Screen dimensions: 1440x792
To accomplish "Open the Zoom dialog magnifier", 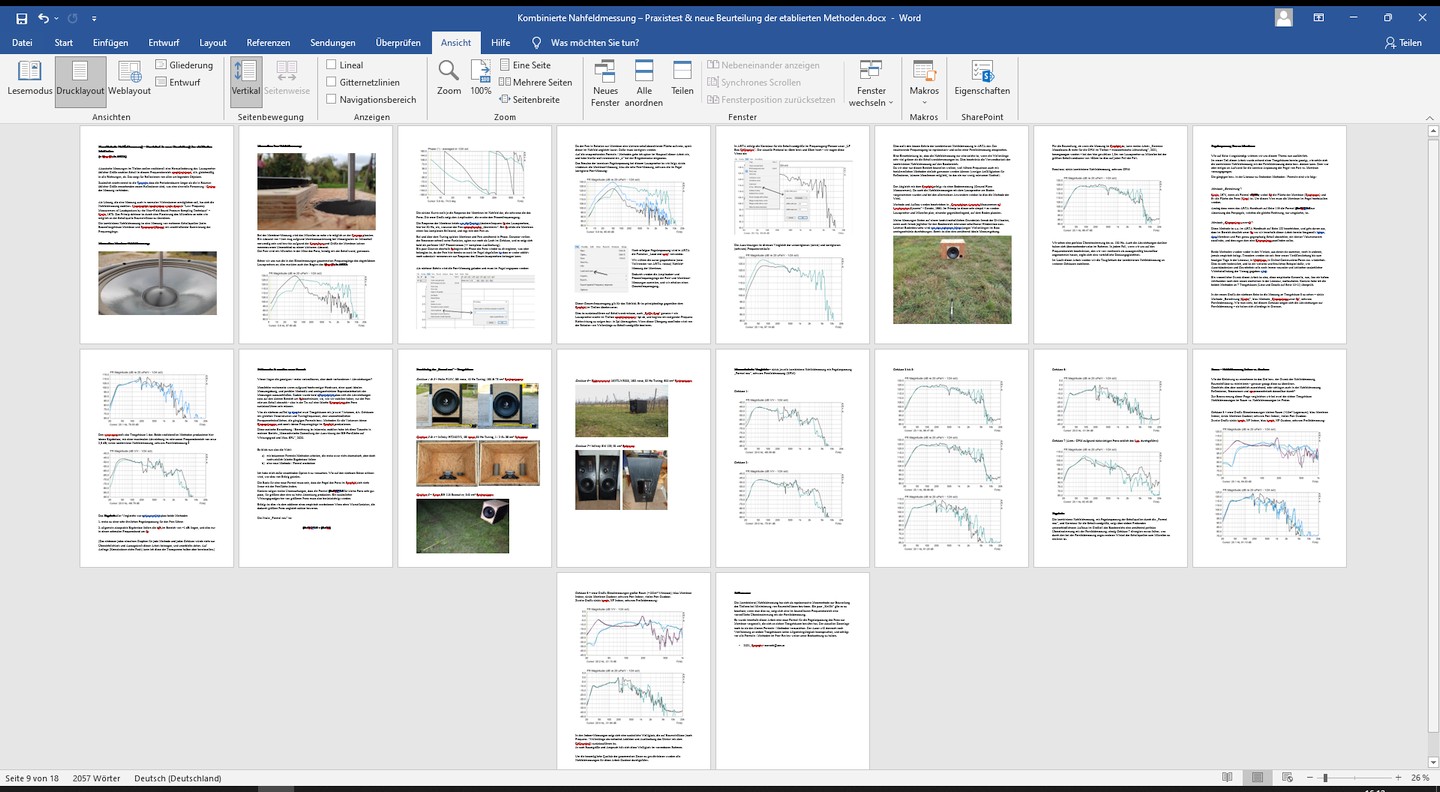I will click(449, 77).
